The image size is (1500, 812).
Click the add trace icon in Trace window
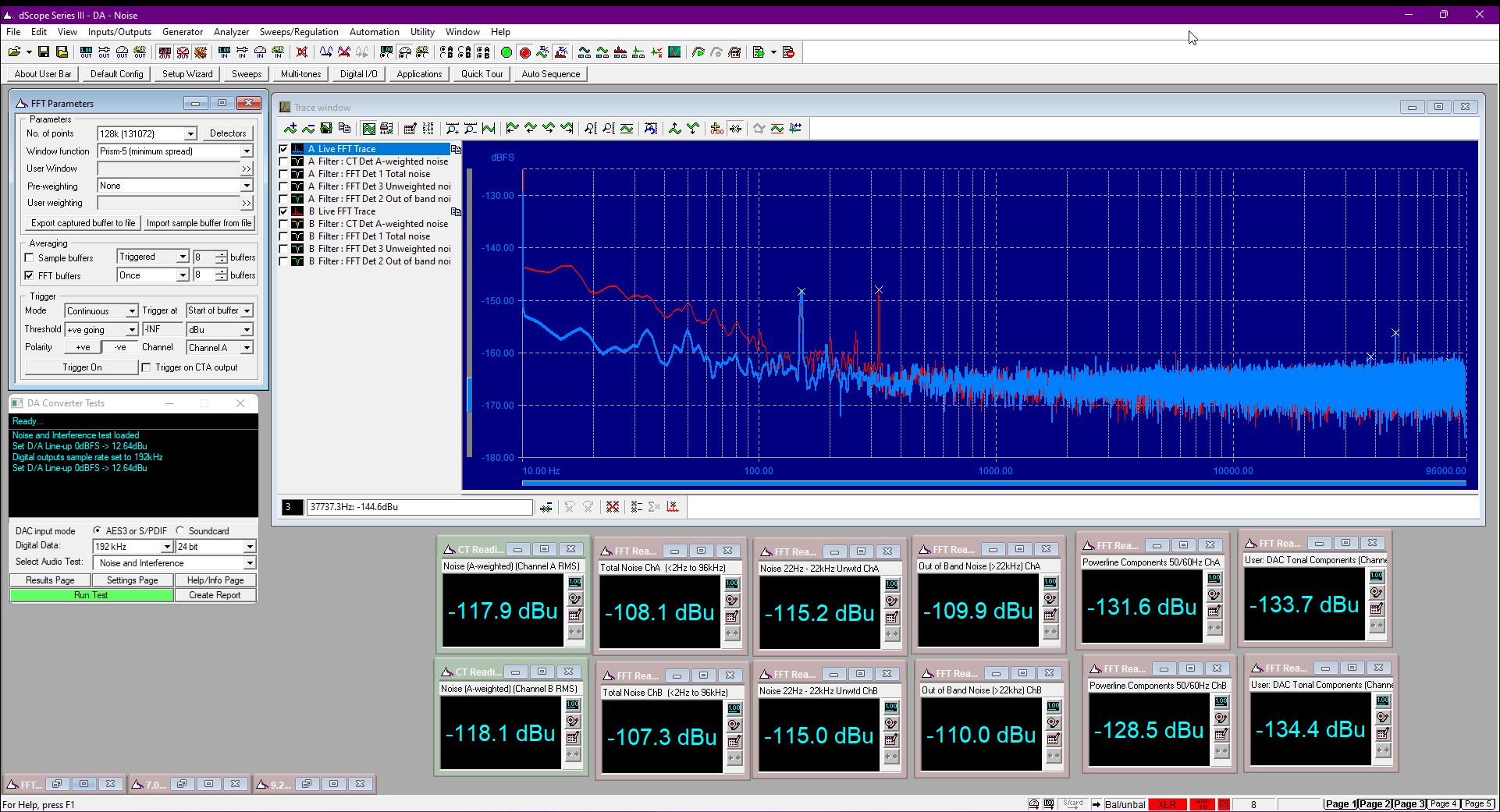click(290, 129)
